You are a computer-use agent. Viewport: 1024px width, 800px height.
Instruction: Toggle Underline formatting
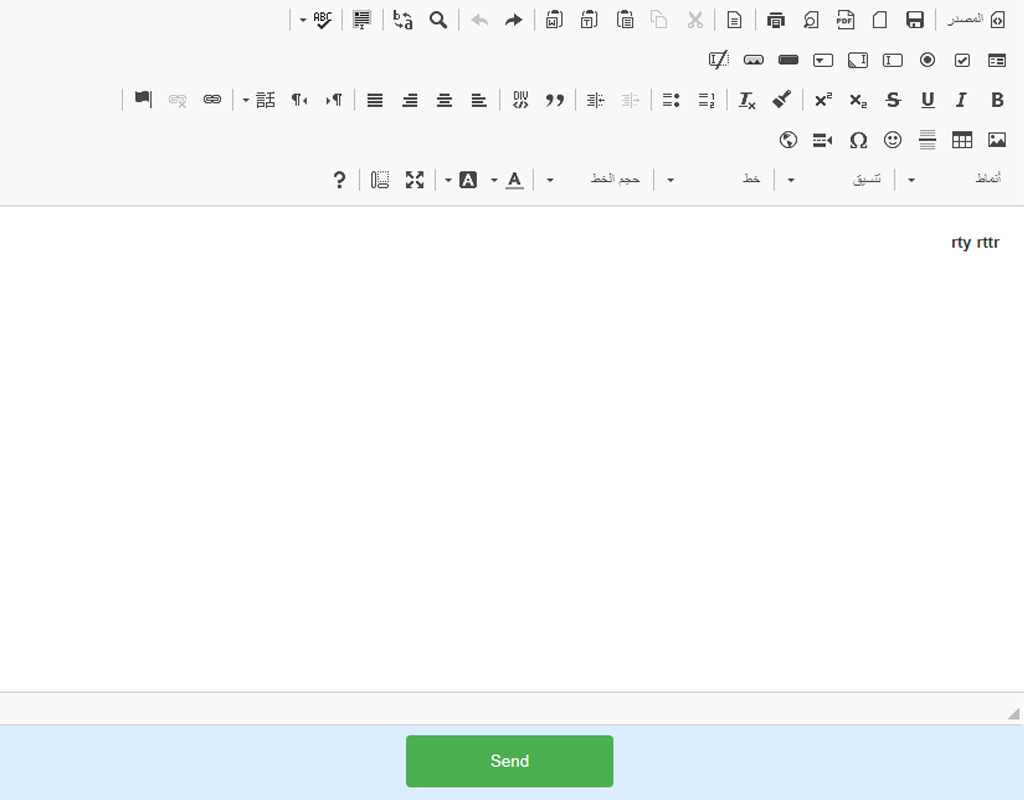click(x=927, y=100)
